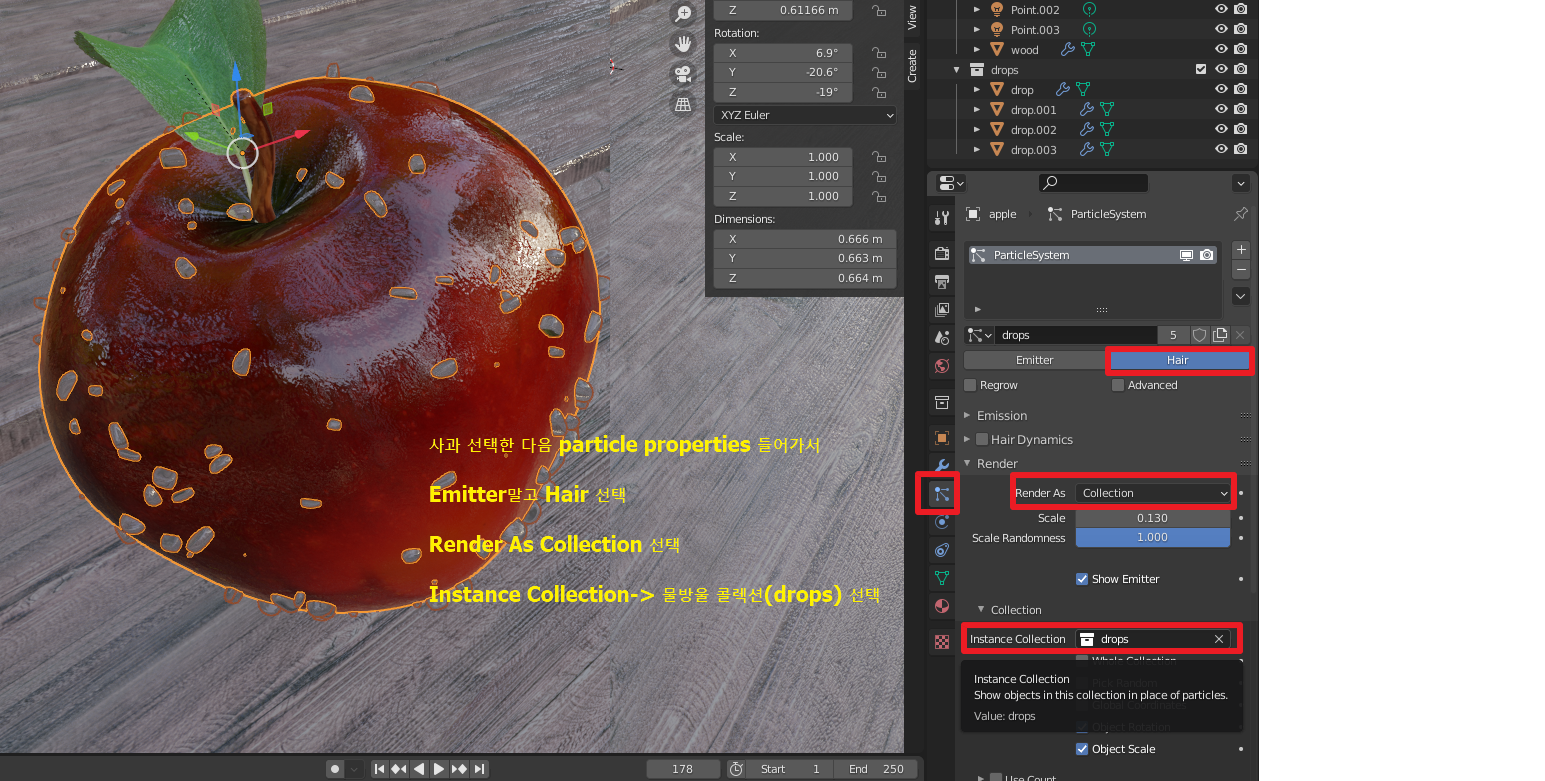
Task: Open the Tool properties tab (wrench and screwdriver)
Action: click(941, 218)
